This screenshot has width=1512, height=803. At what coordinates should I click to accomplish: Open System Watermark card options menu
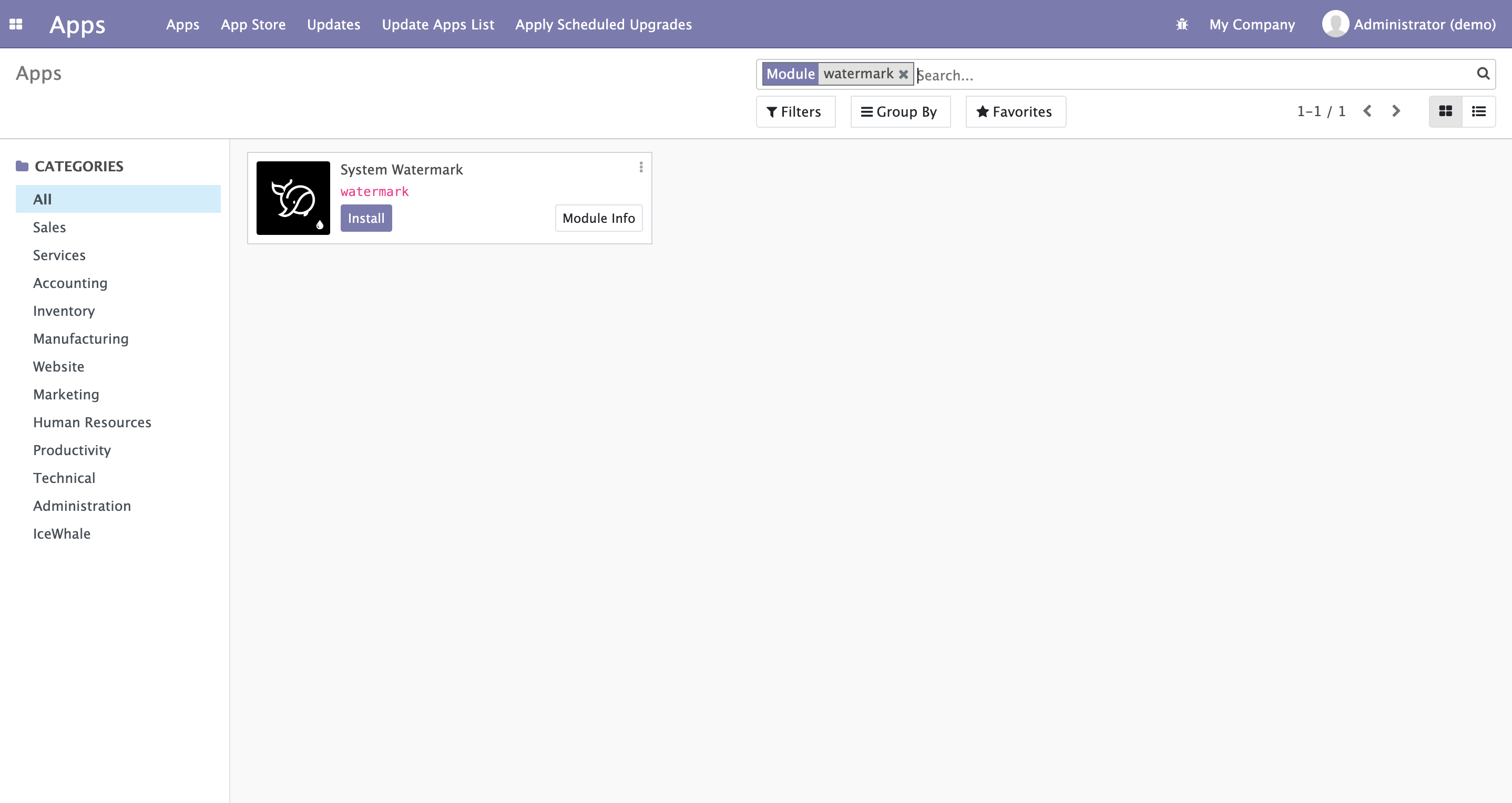(x=641, y=167)
